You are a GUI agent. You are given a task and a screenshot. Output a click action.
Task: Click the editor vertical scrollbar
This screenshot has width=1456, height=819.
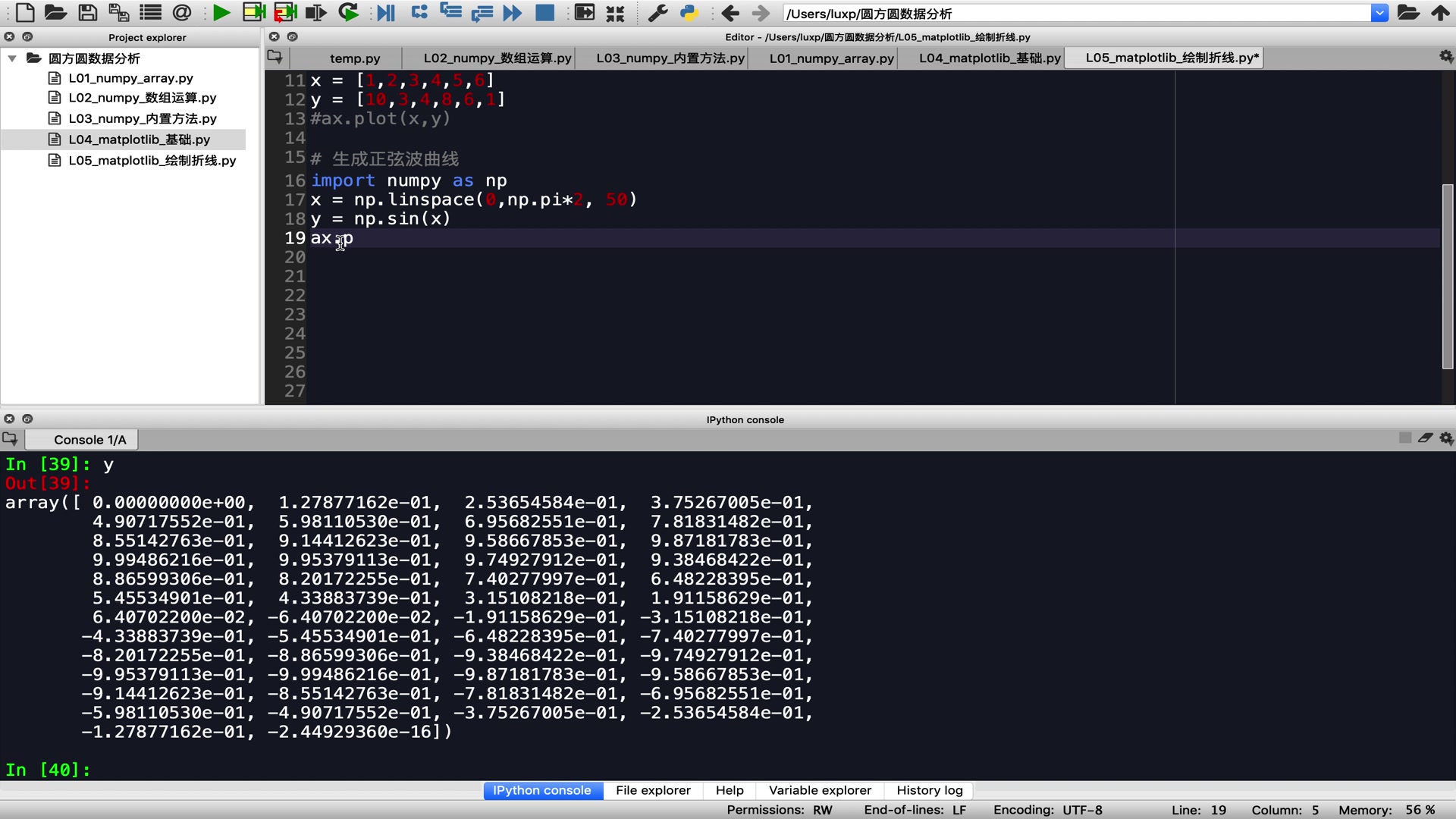[1447, 276]
